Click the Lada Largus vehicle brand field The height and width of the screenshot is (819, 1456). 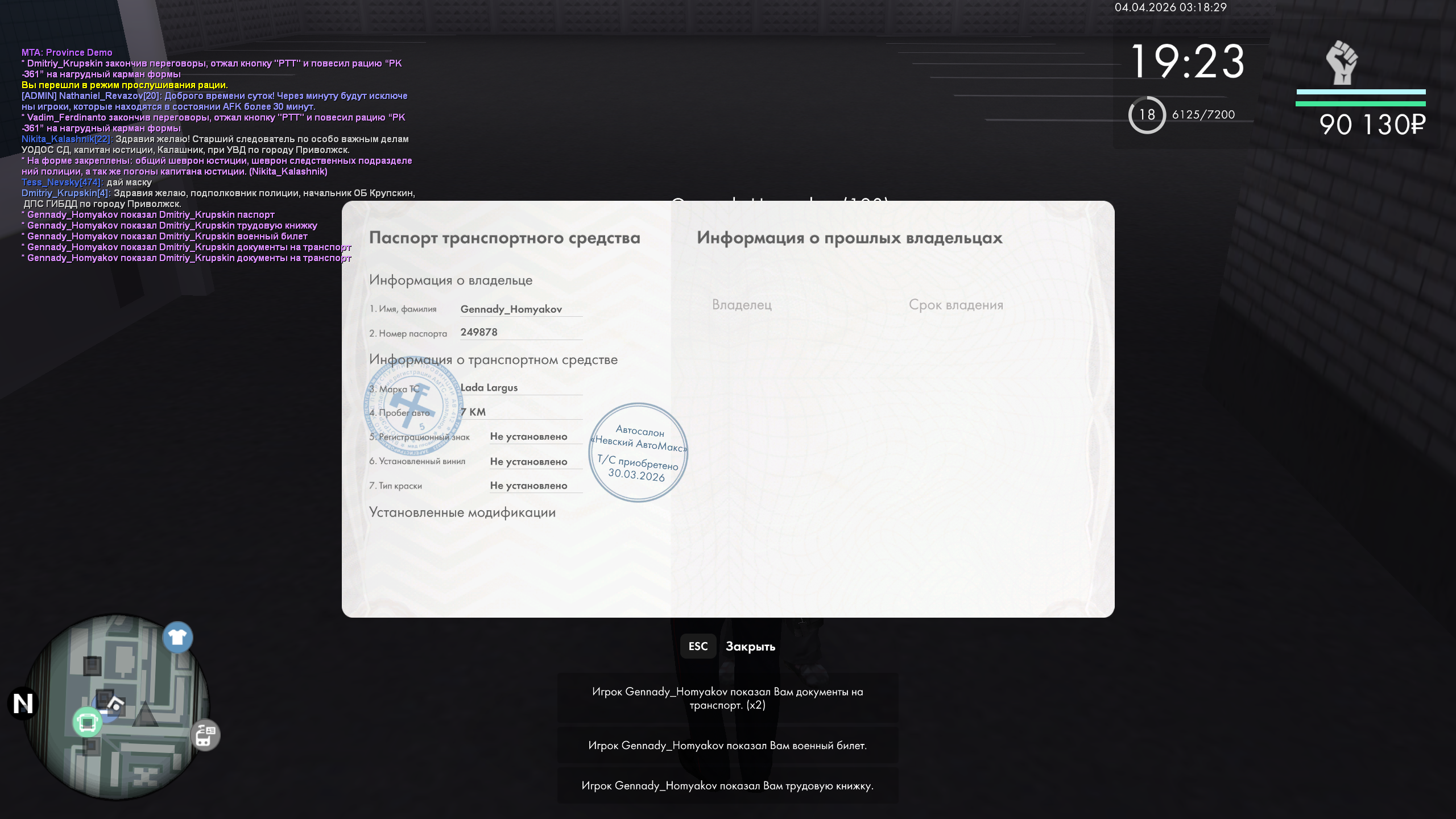tap(489, 387)
